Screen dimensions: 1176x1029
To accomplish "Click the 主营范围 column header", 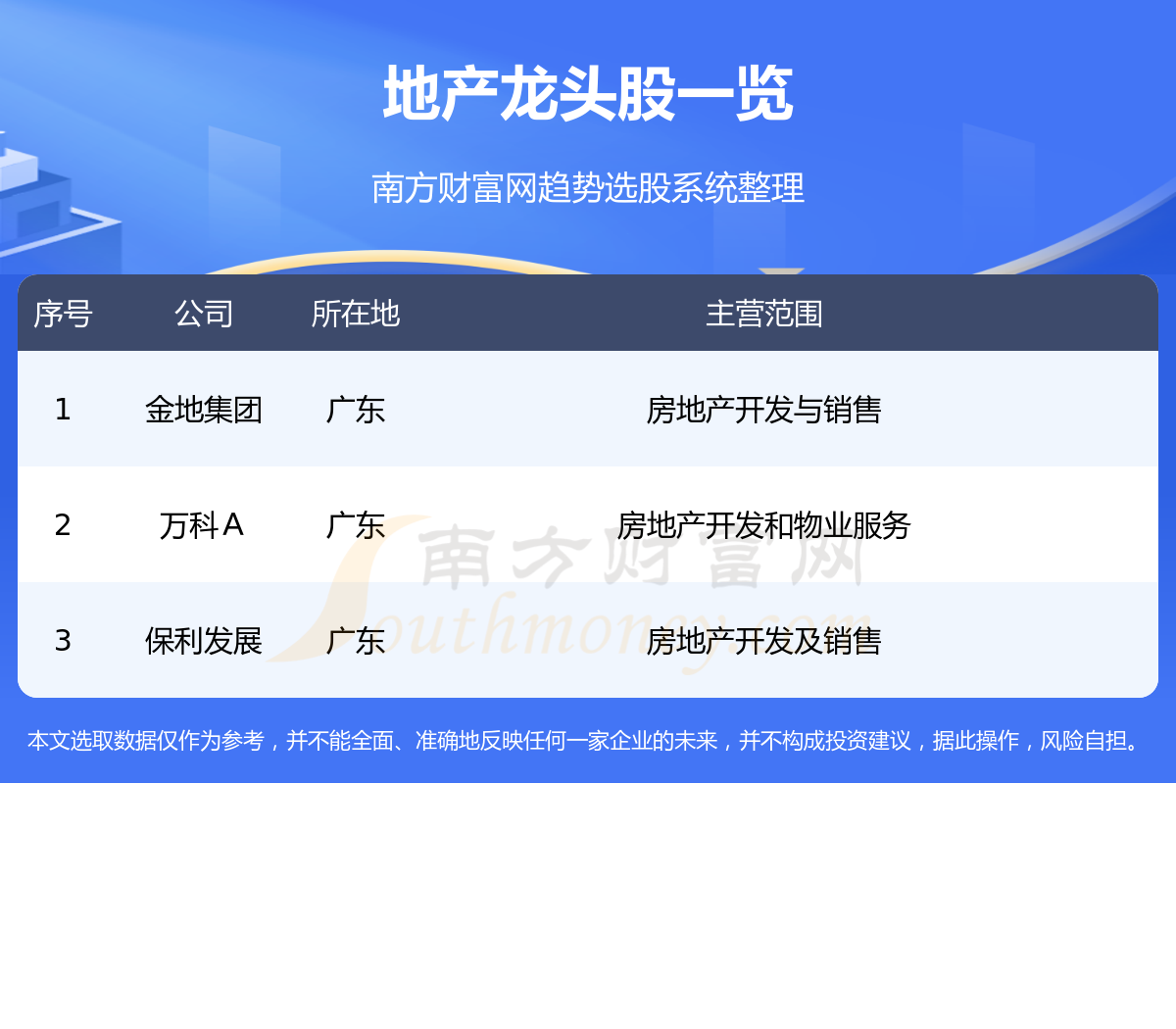I will click(764, 314).
